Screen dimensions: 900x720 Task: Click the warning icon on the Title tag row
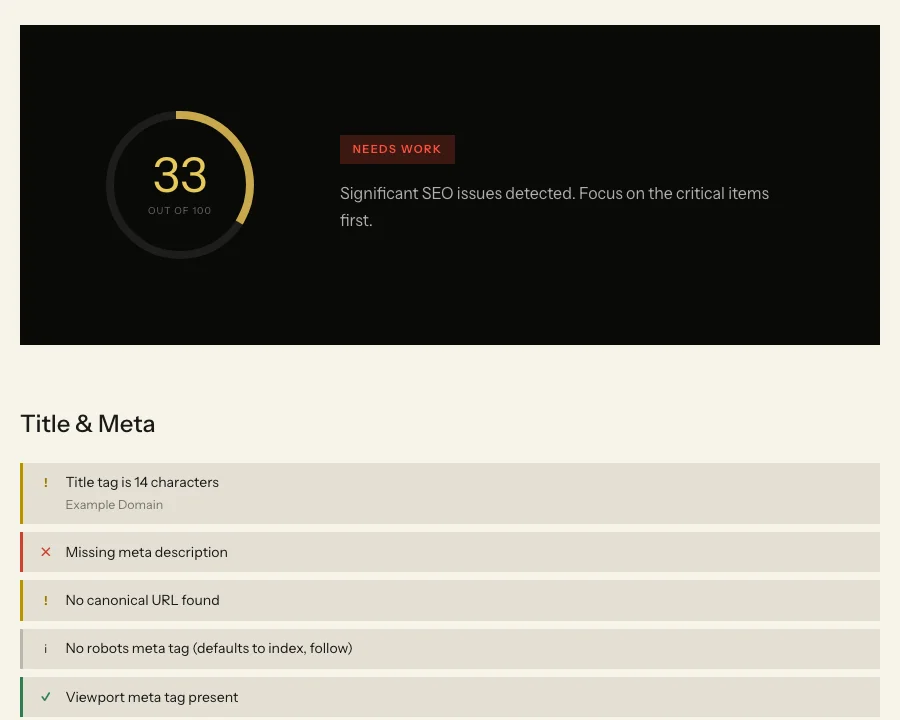pos(46,482)
